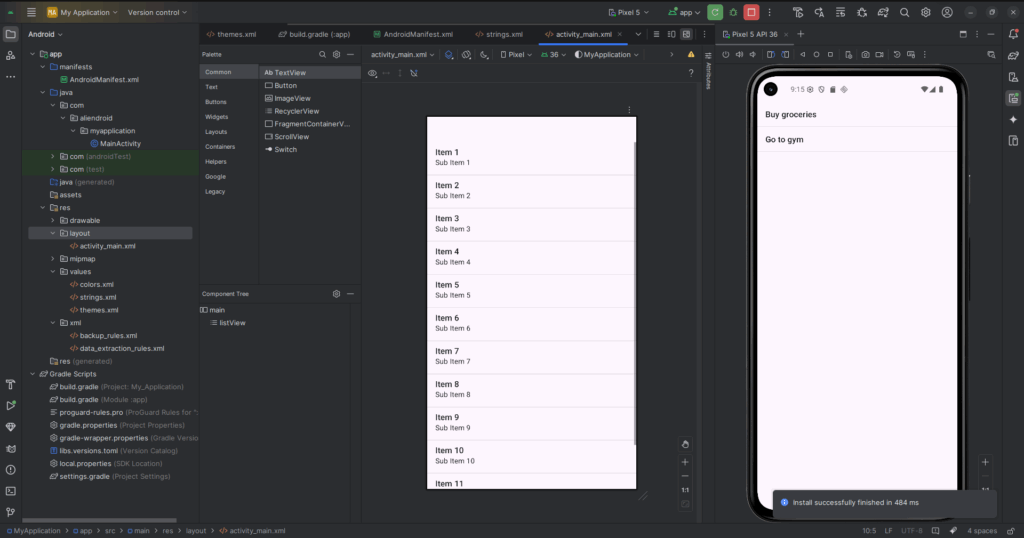
Task: Open the Pixel 5 device selector dropdown
Action: point(629,12)
